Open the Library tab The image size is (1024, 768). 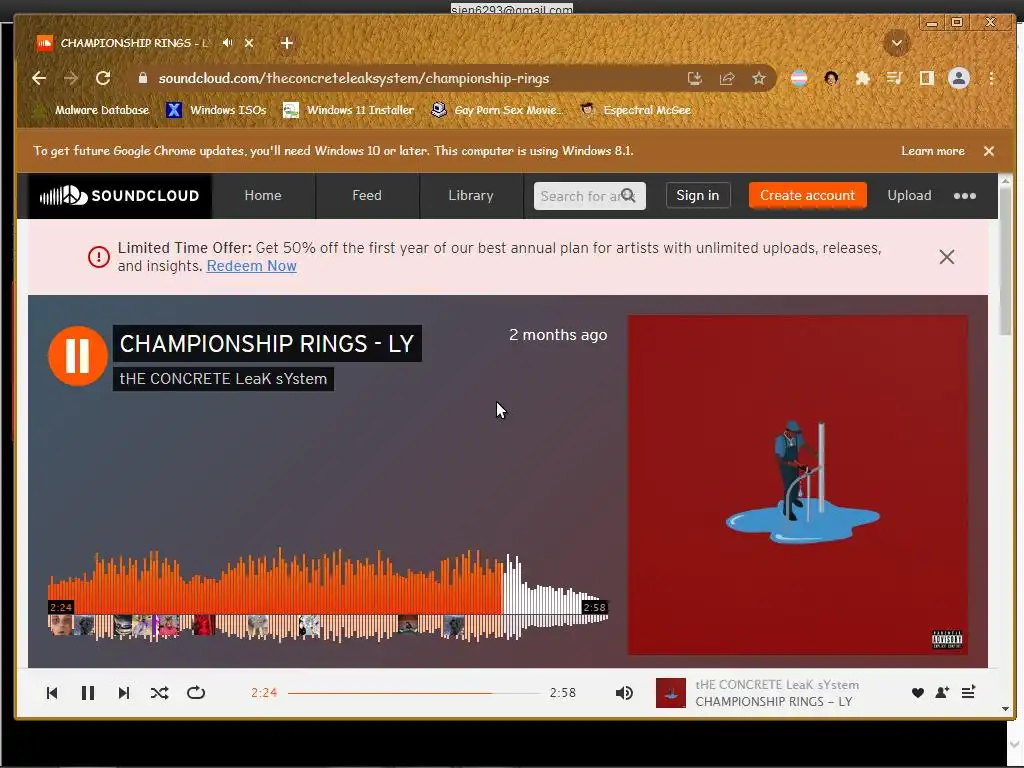pyautogui.click(x=471, y=195)
